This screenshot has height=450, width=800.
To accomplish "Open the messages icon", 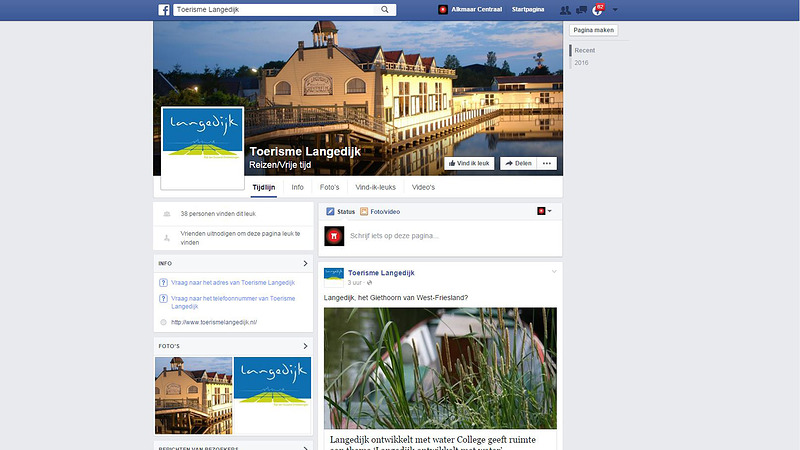I will click(582, 10).
